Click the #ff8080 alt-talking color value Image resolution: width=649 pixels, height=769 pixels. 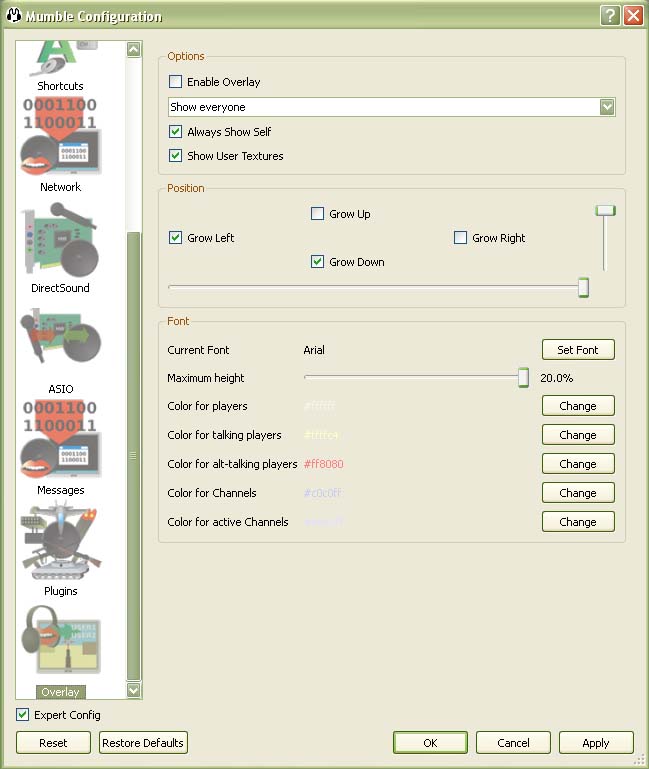323,464
